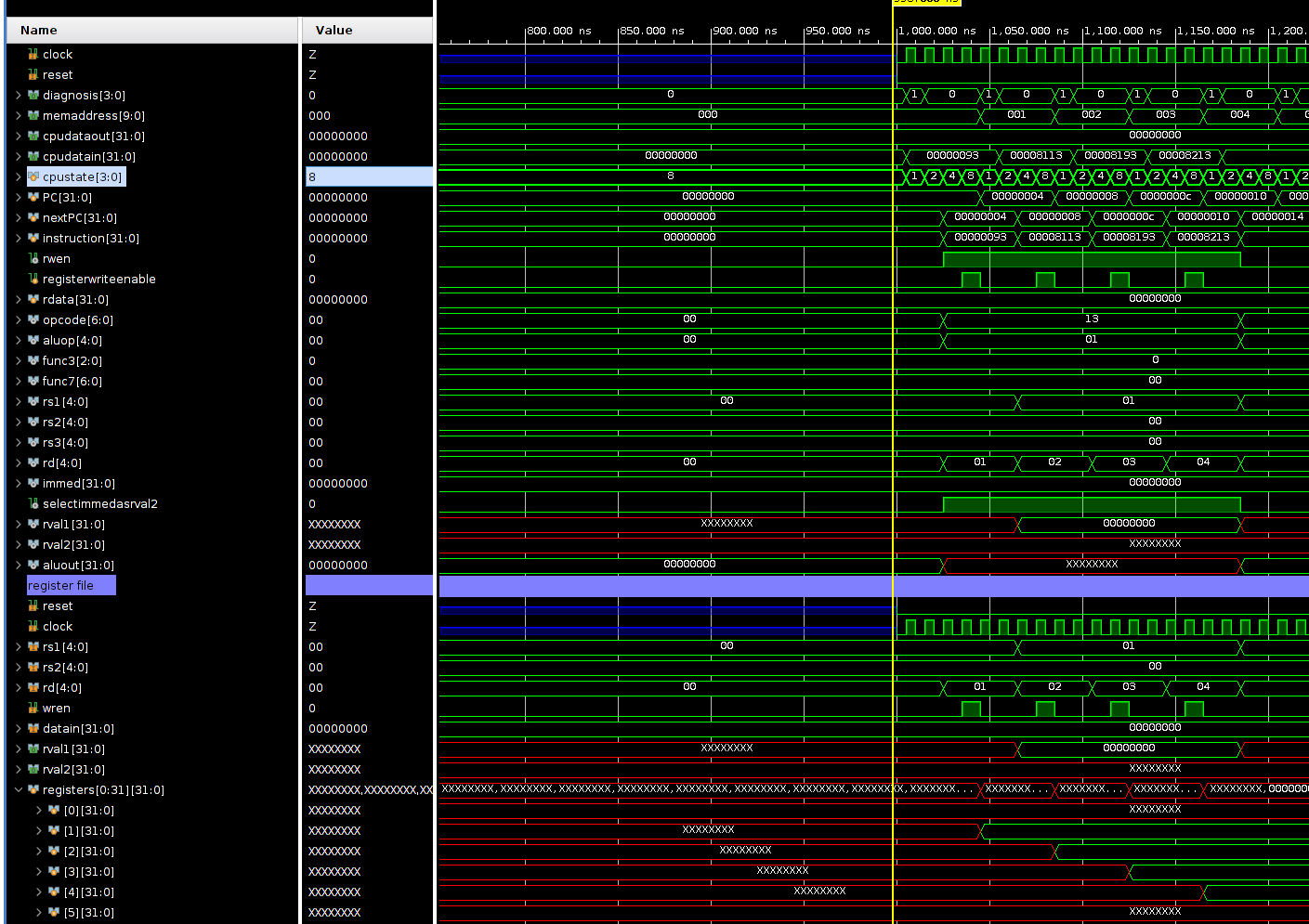This screenshot has height=924, width=1309.
Task: Click the registerwriteenable signal icon
Action: [33, 279]
